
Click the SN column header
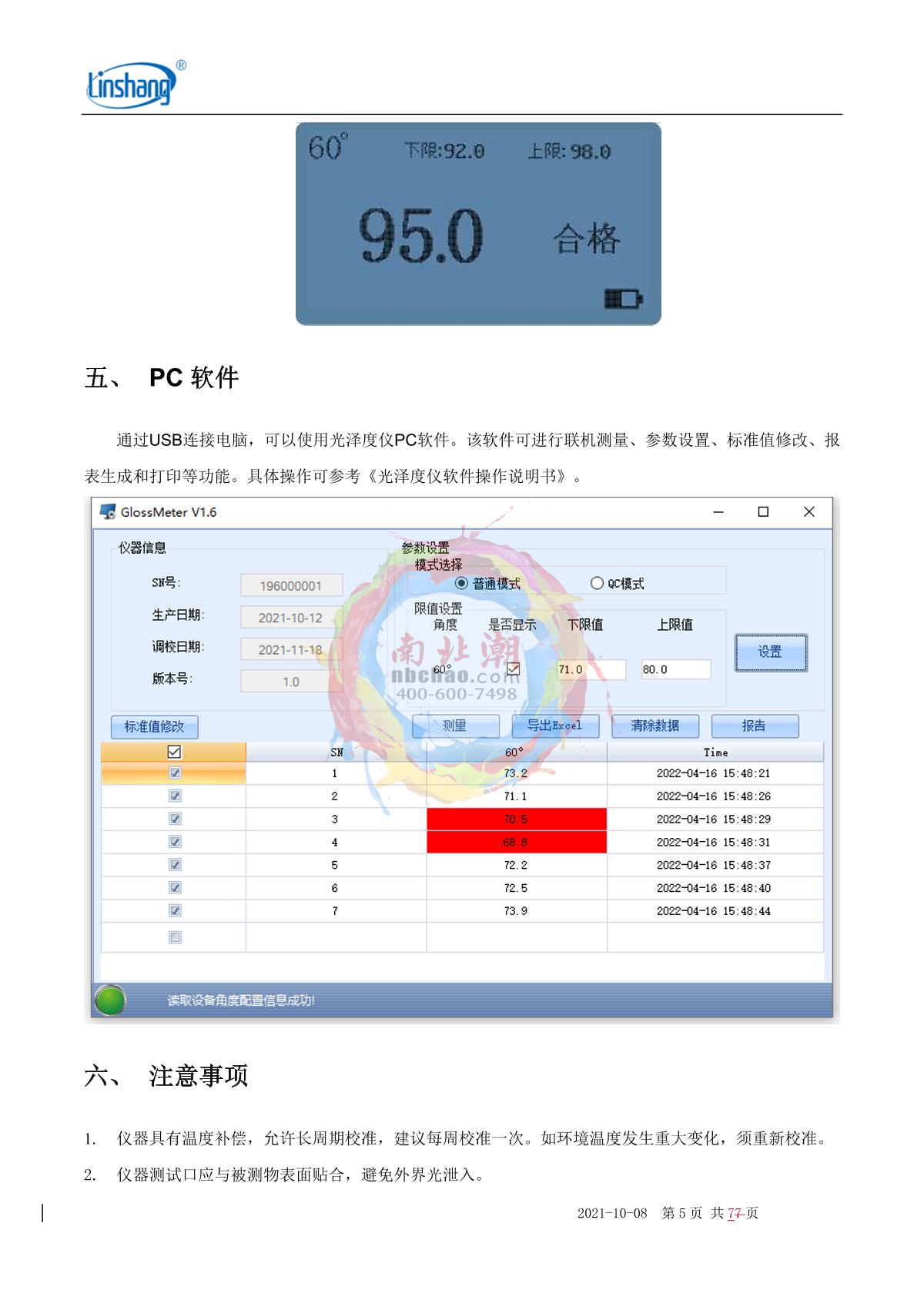pyautogui.click(x=336, y=752)
